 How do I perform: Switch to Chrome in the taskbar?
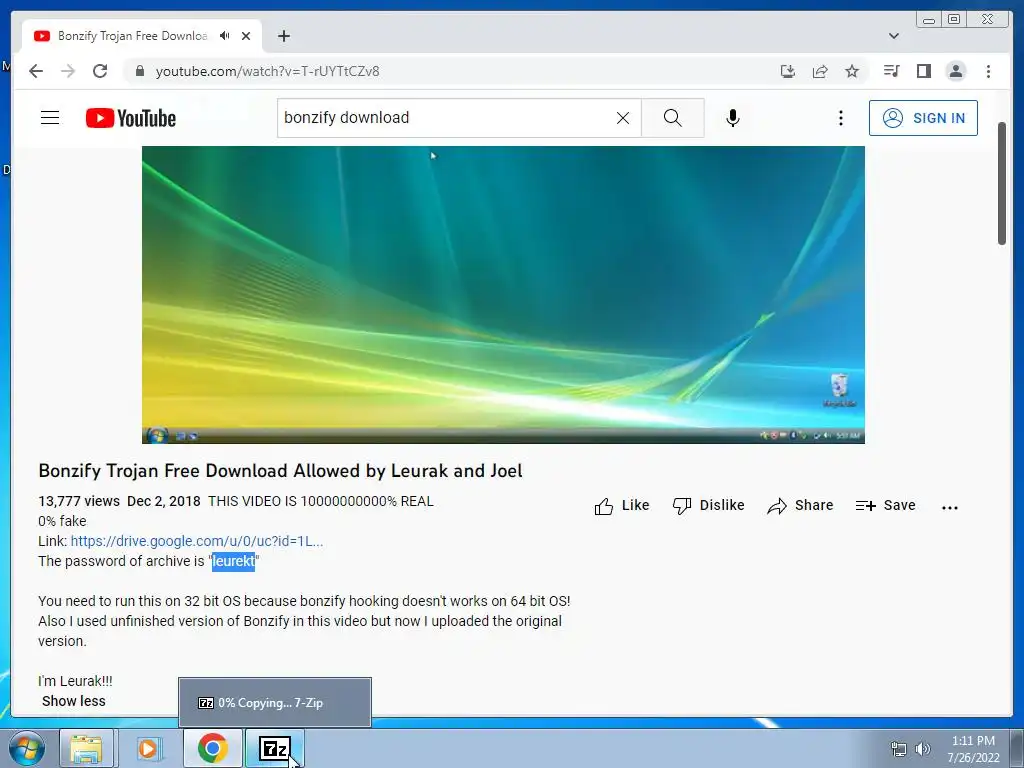(x=213, y=748)
